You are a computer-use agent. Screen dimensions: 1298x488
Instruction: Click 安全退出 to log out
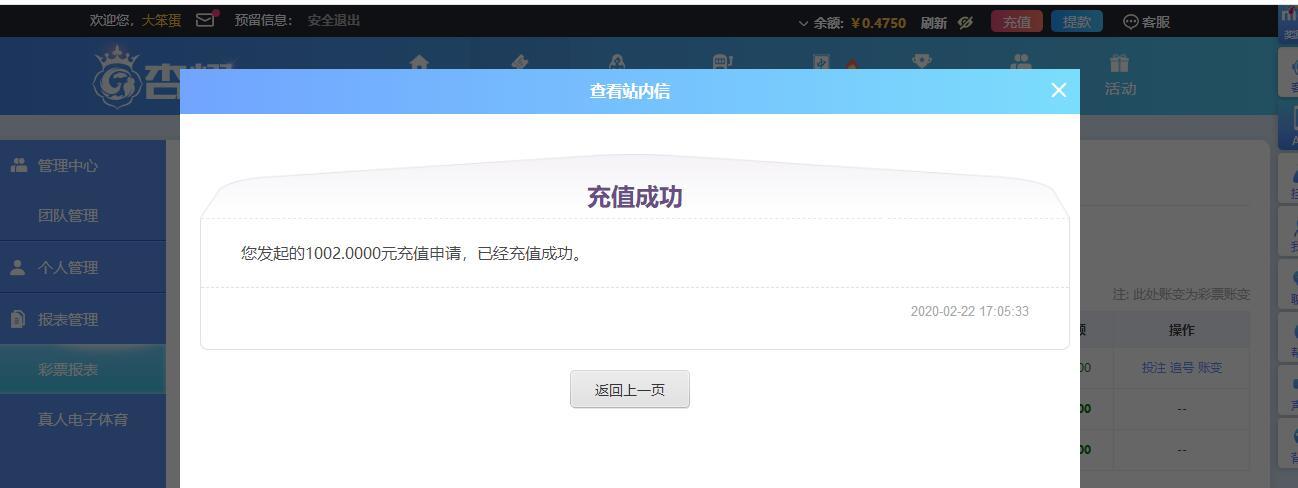[334, 20]
